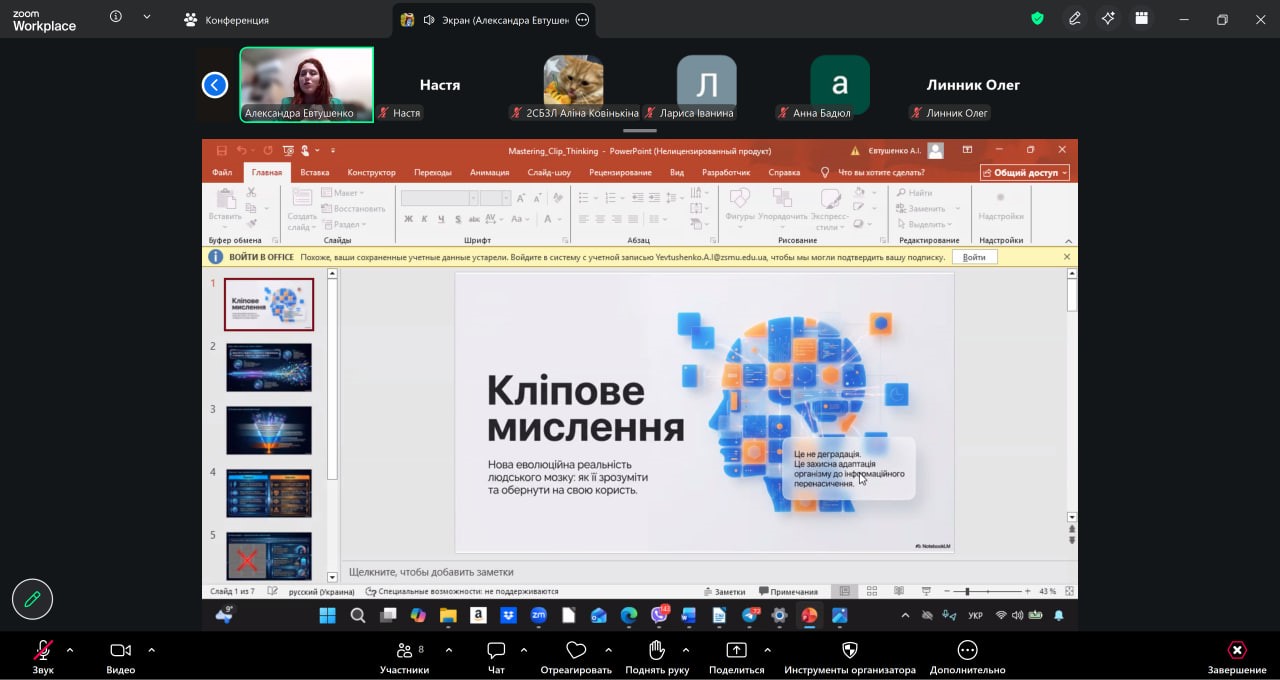Unmute microphone with the Звук button
The width and height of the screenshot is (1280, 680).
pyautogui.click(x=43, y=651)
